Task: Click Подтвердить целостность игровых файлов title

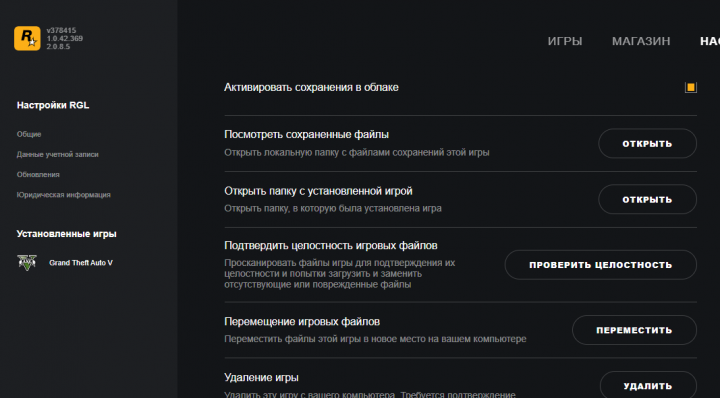Action: (x=331, y=246)
